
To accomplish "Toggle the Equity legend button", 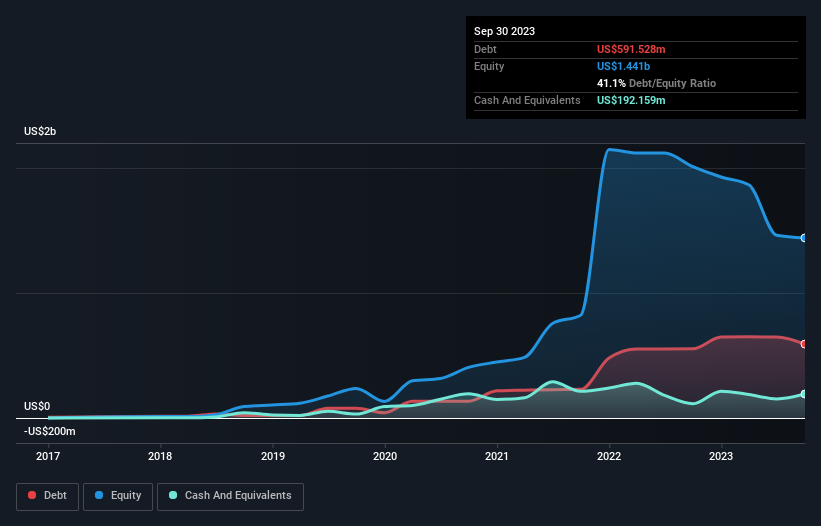I will [118, 496].
